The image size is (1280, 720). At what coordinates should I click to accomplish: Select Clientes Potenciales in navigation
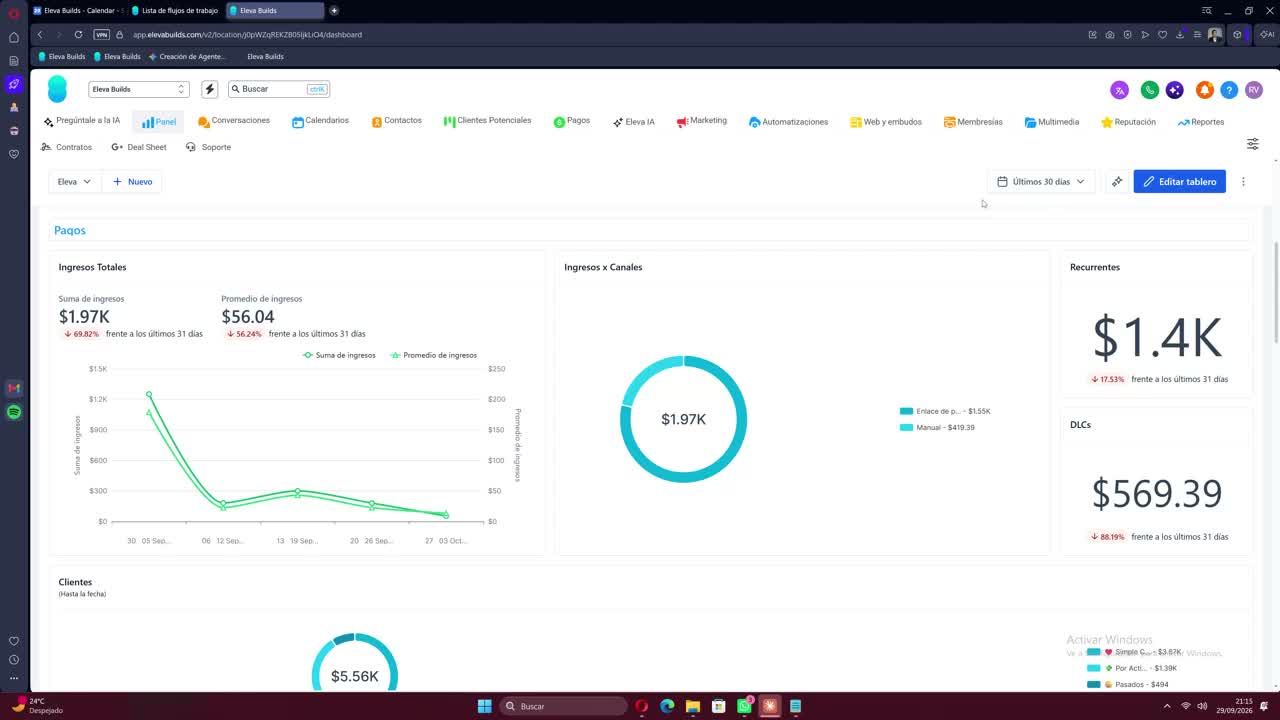pos(488,121)
